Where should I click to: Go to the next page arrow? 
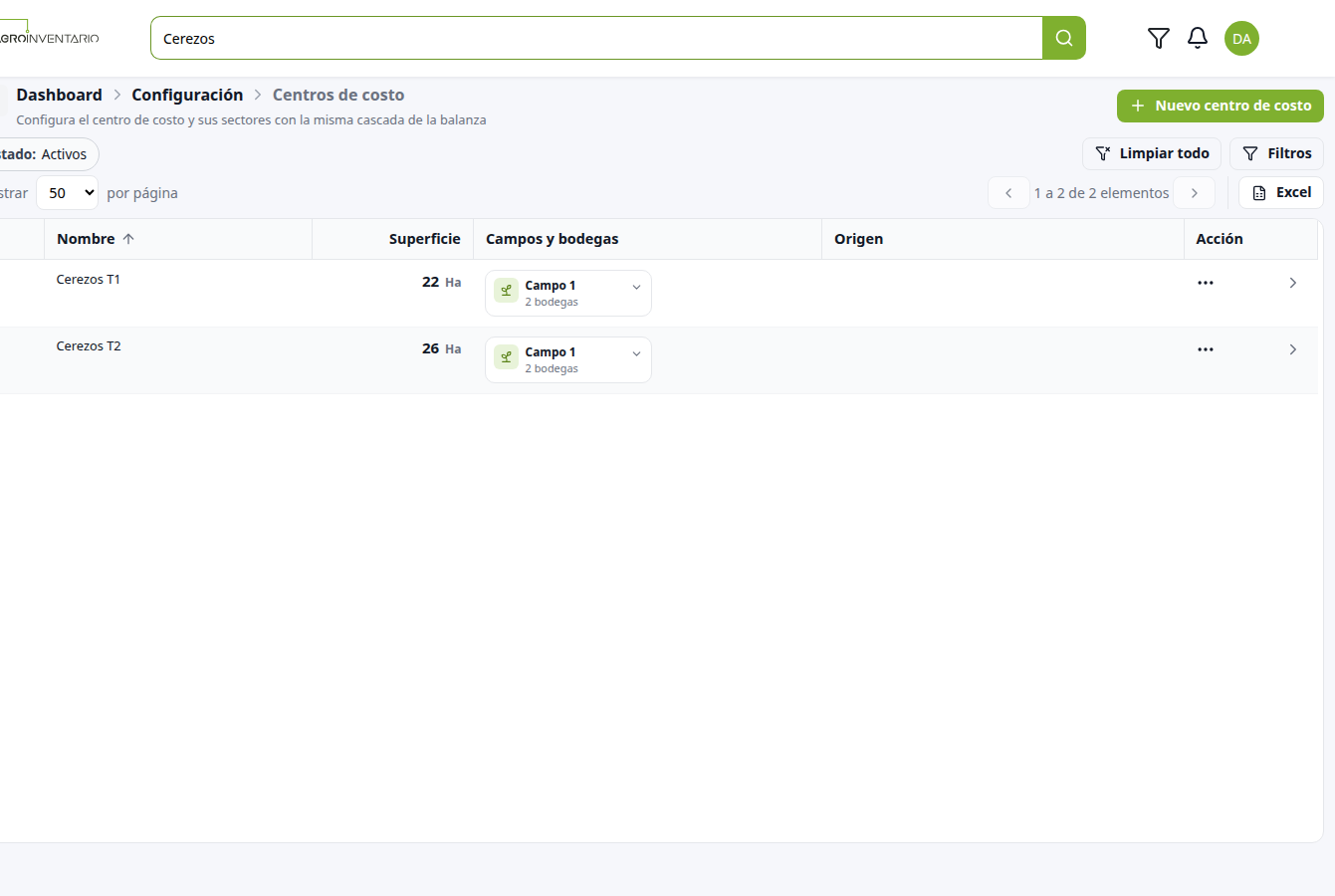(1195, 193)
